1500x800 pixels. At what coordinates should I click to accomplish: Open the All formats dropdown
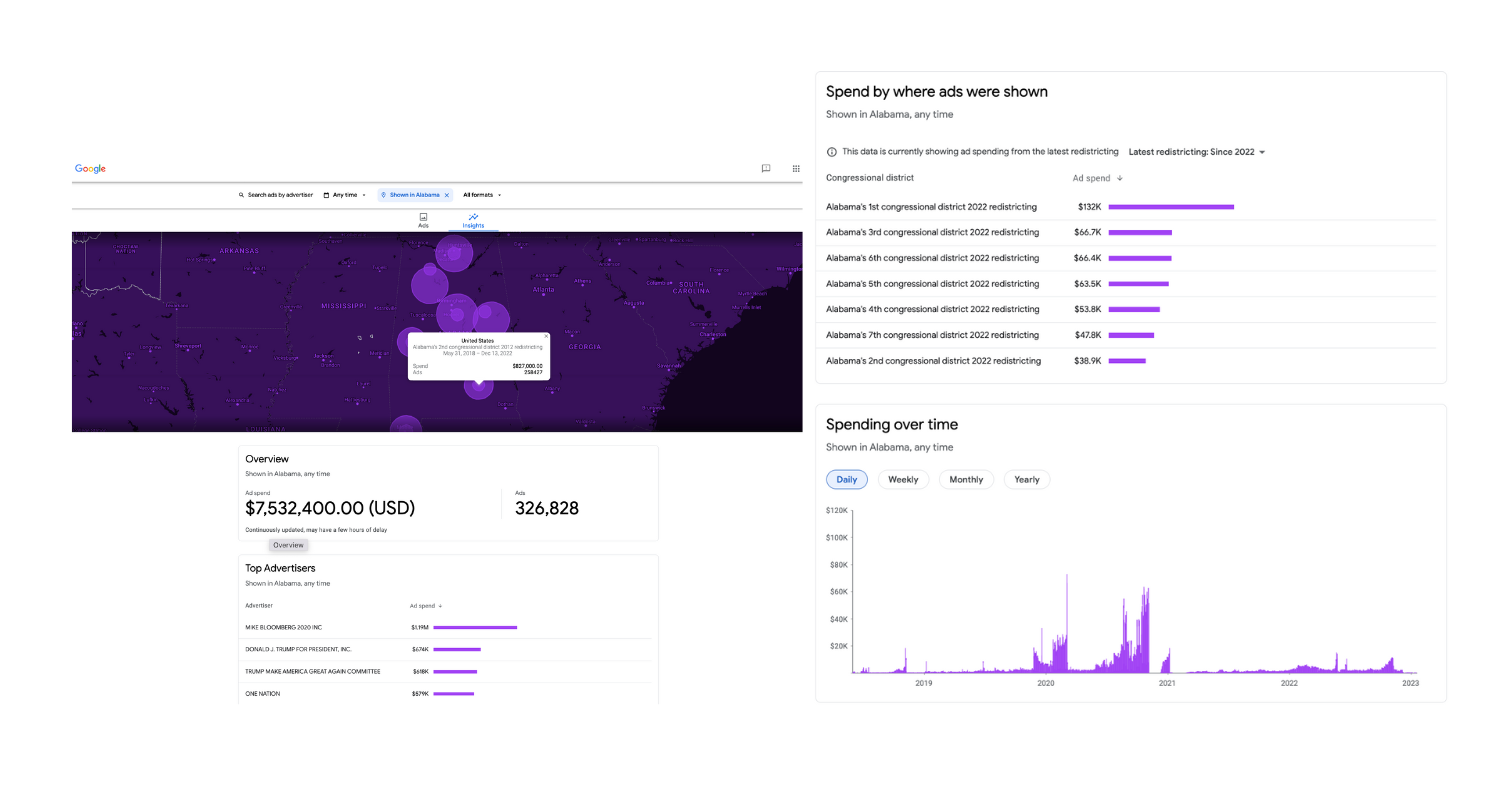point(482,195)
